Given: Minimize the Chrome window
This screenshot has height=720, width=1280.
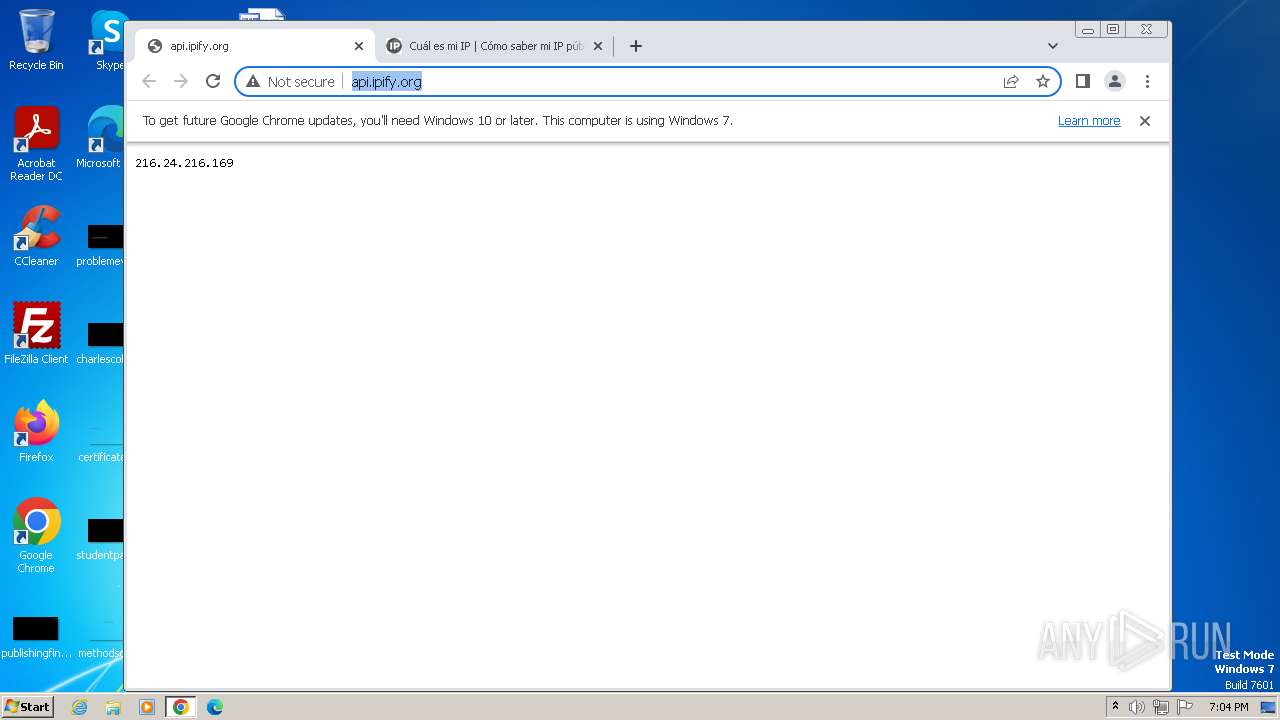Looking at the screenshot, I should (1088, 30).
